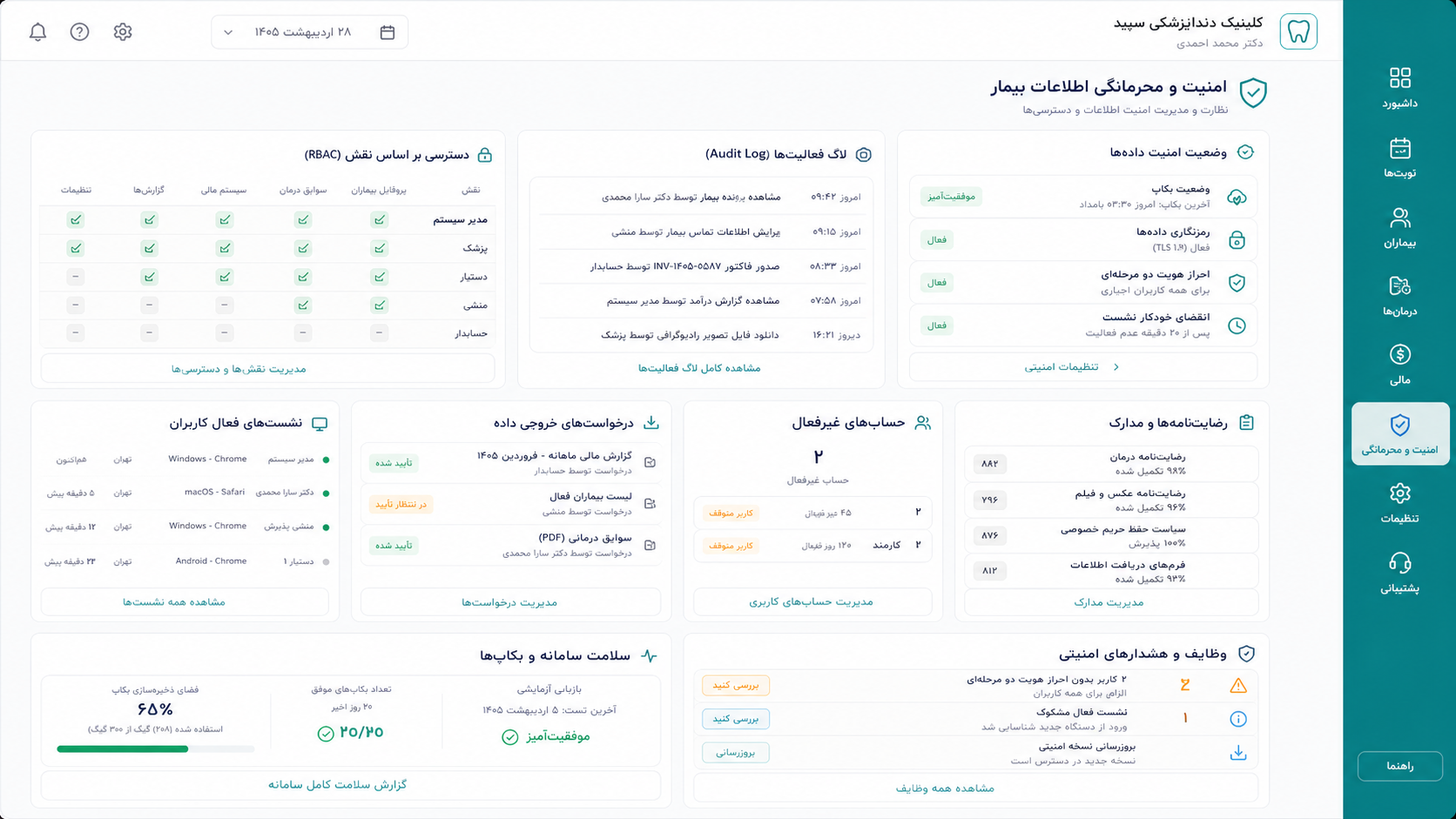Click the backup storage progress bar
1456x819 pixels.
pyautogui.click(x=155, y=749)
